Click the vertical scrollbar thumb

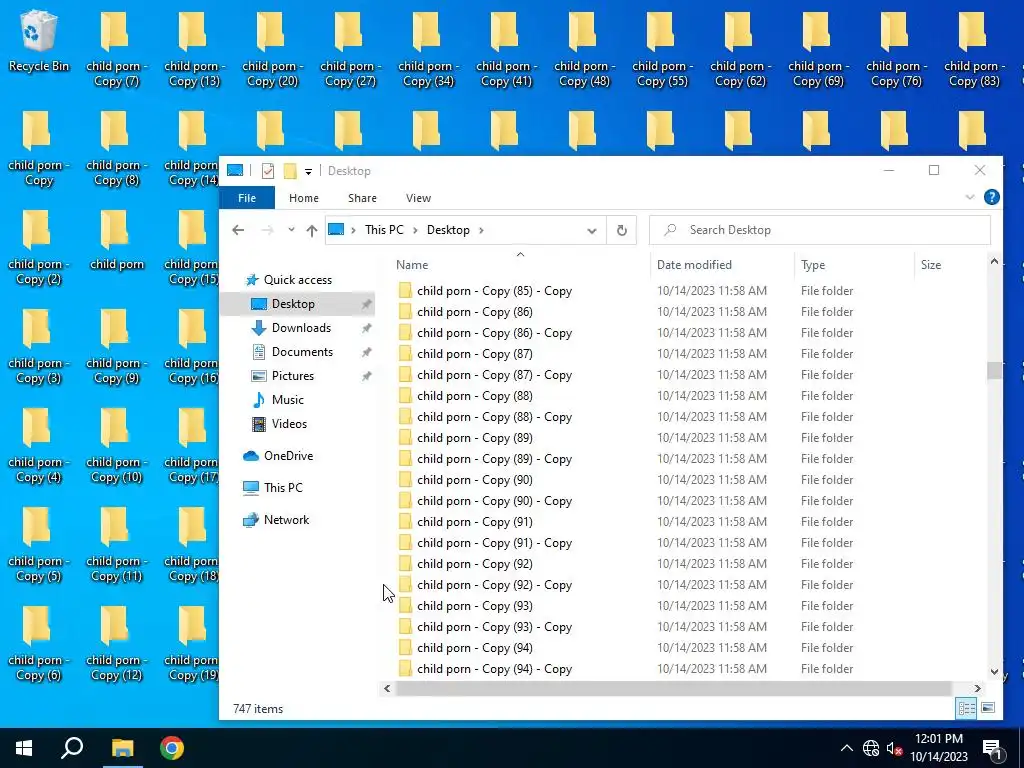click(x=994, y=370)
